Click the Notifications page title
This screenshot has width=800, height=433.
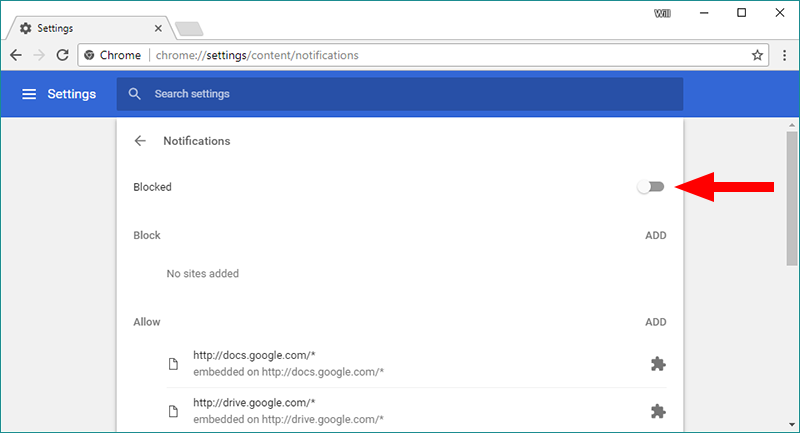[196, 141]
